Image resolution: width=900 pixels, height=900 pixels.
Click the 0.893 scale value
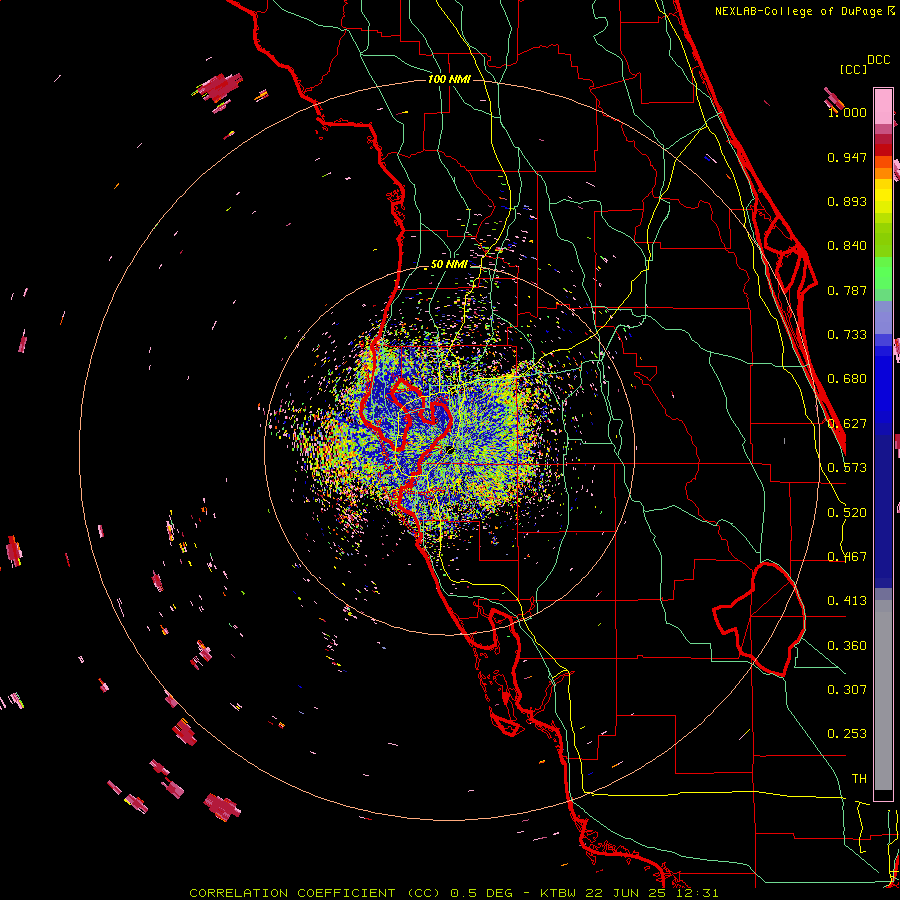847,201
